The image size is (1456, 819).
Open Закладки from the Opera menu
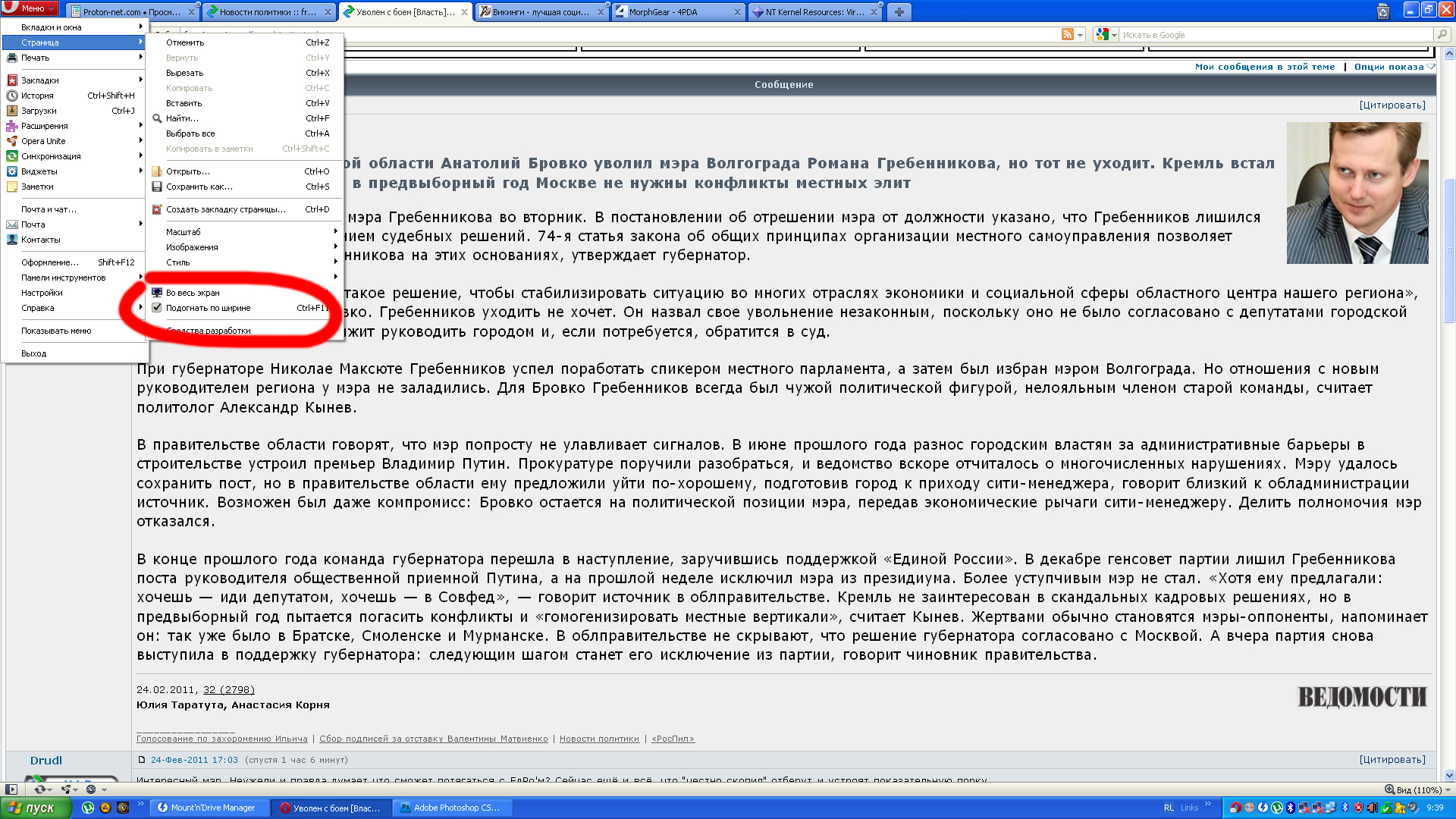coord(40,80)
